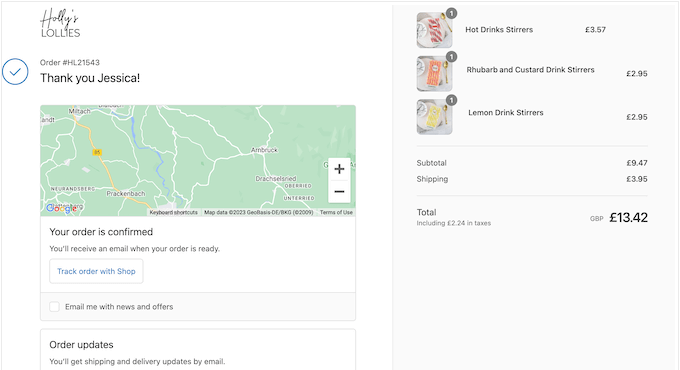Screen dimensions: 680x370
Task: Click quantity badge on Lemon Drink Stirrers
Action: 451,100
